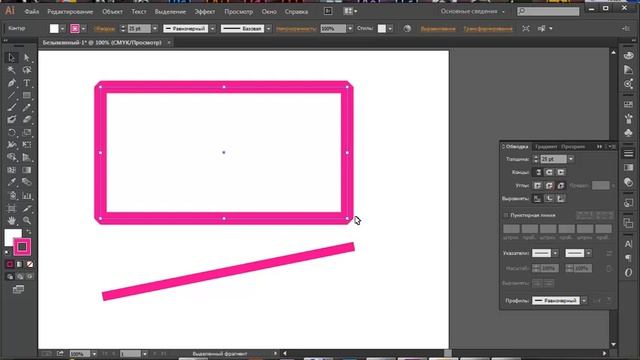
Task: Click the pink stroke swatch in toolbox
Action: point(22,247)
